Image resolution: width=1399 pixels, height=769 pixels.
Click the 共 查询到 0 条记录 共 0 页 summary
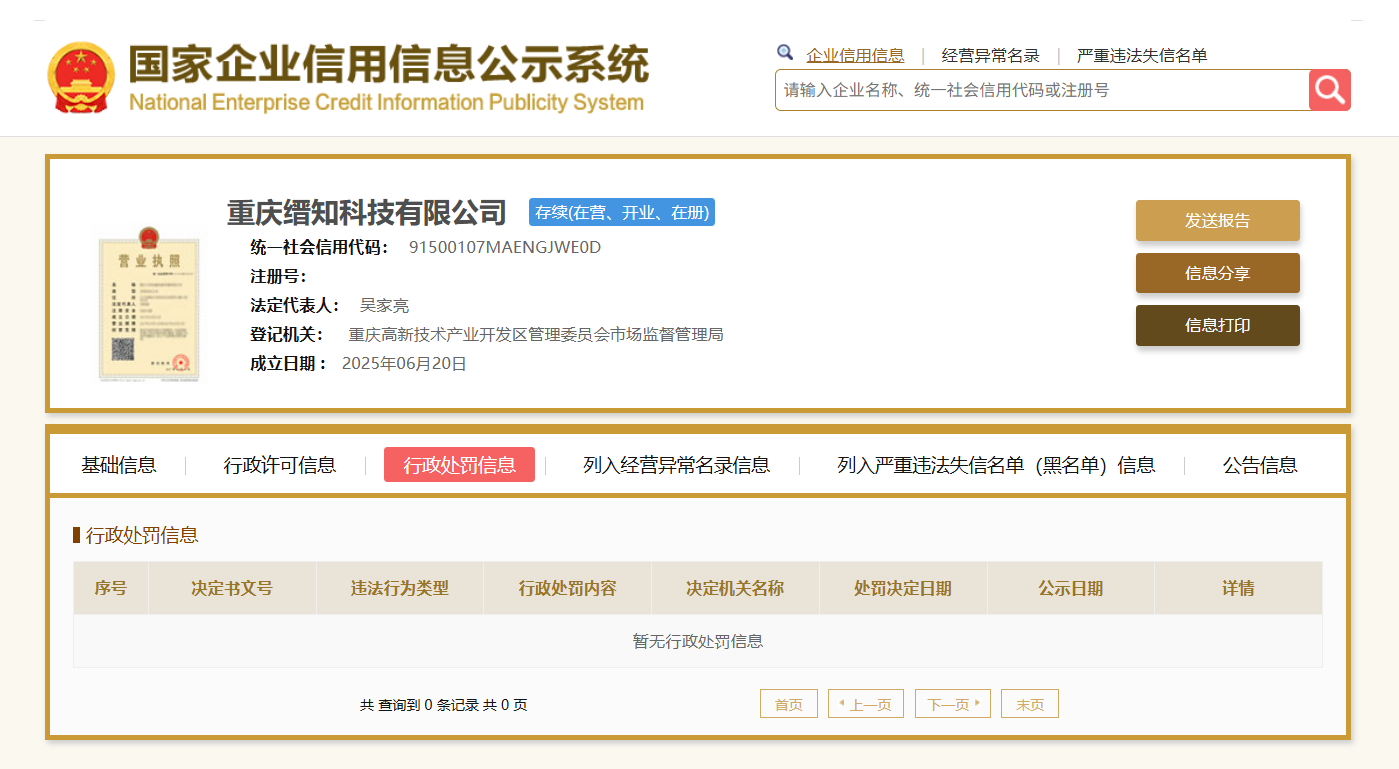(444, 705)
